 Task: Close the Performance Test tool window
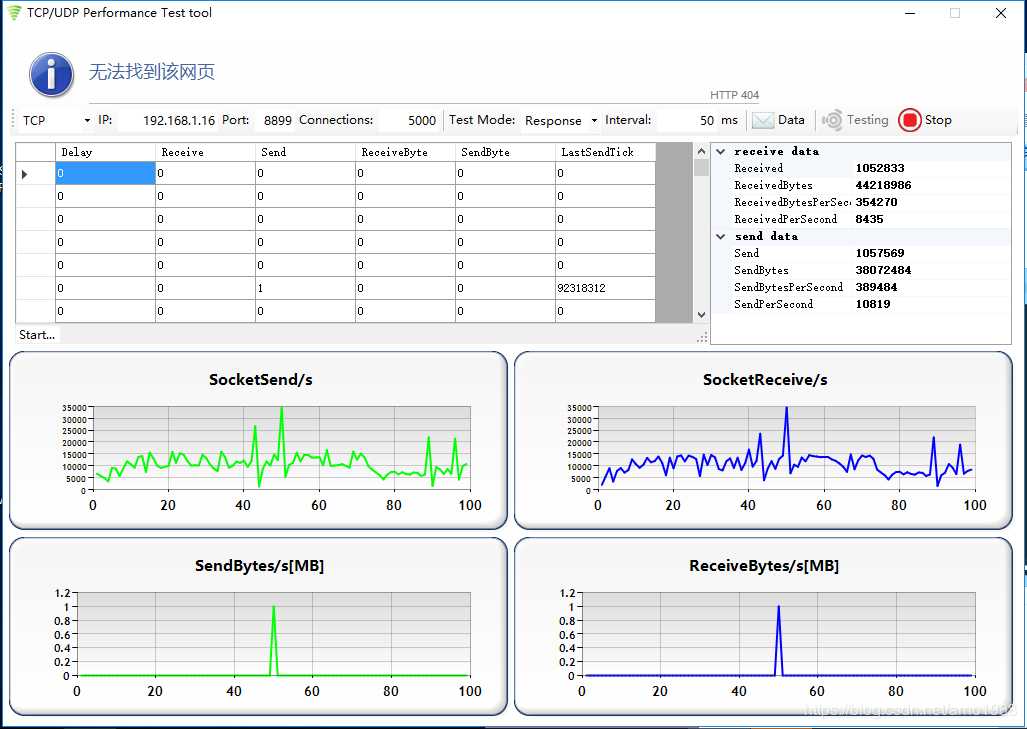[1001, 13]
